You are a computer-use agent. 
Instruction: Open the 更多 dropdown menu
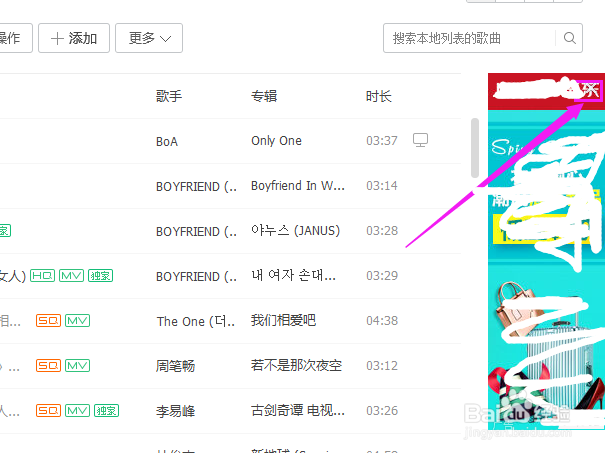click(149, 38)
